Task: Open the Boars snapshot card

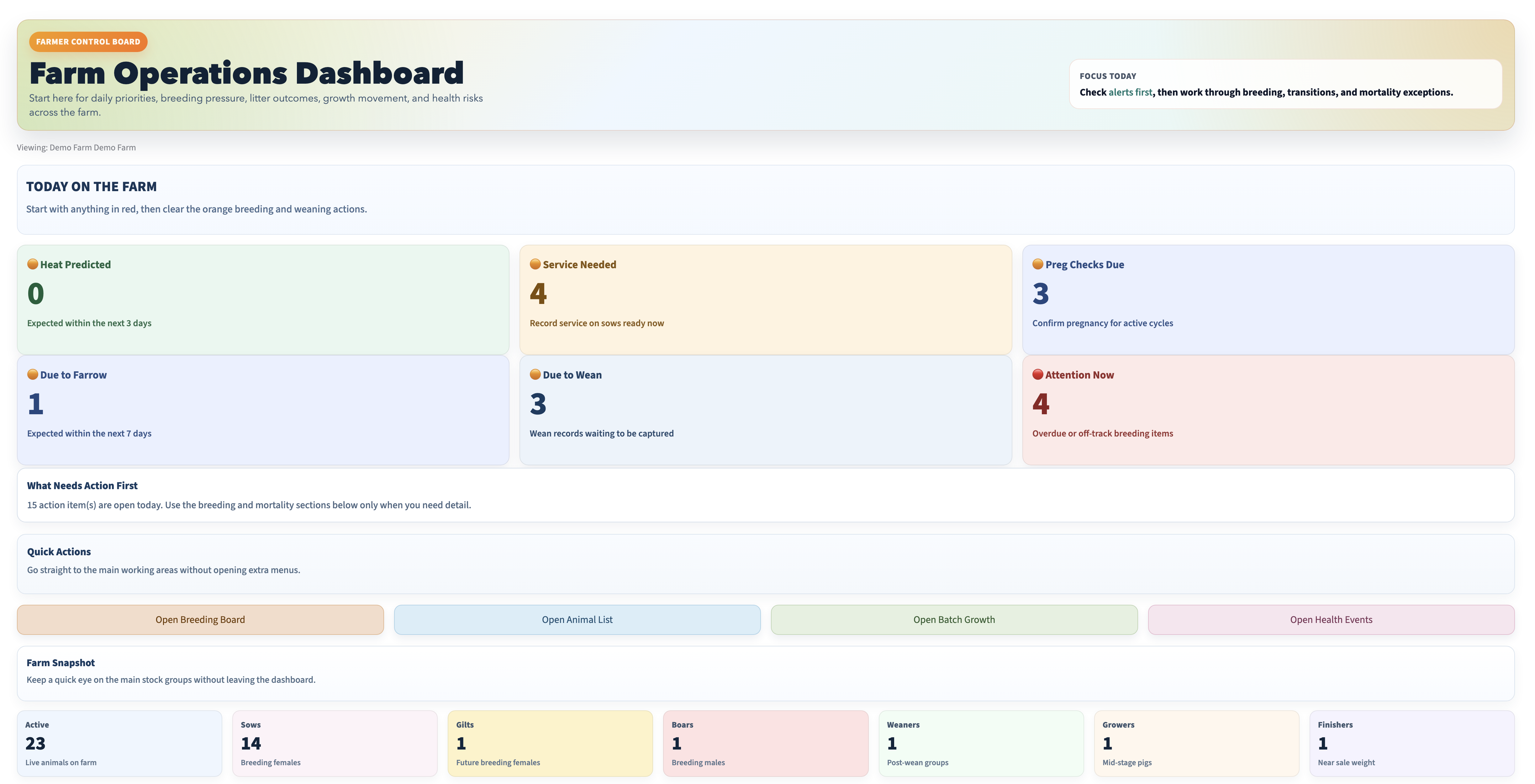Action: click(765, 744)
